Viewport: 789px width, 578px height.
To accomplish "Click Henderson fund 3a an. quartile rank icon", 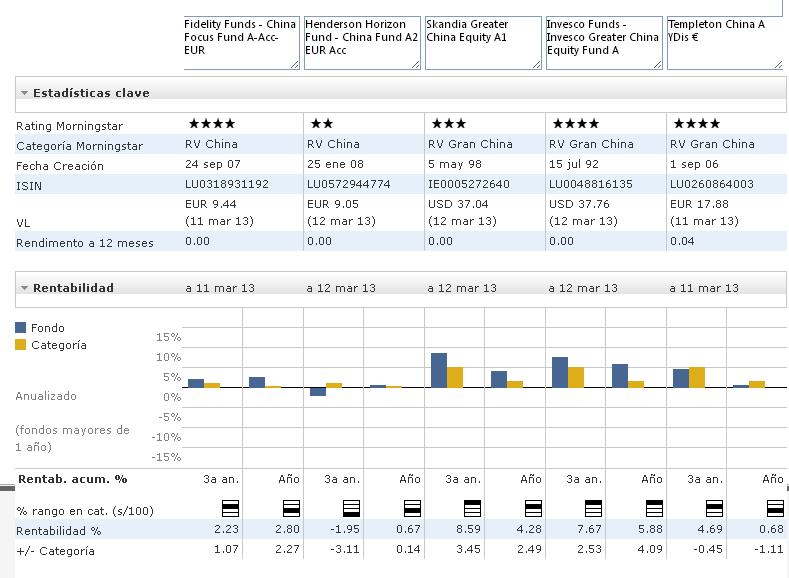I will click(351, 509).
